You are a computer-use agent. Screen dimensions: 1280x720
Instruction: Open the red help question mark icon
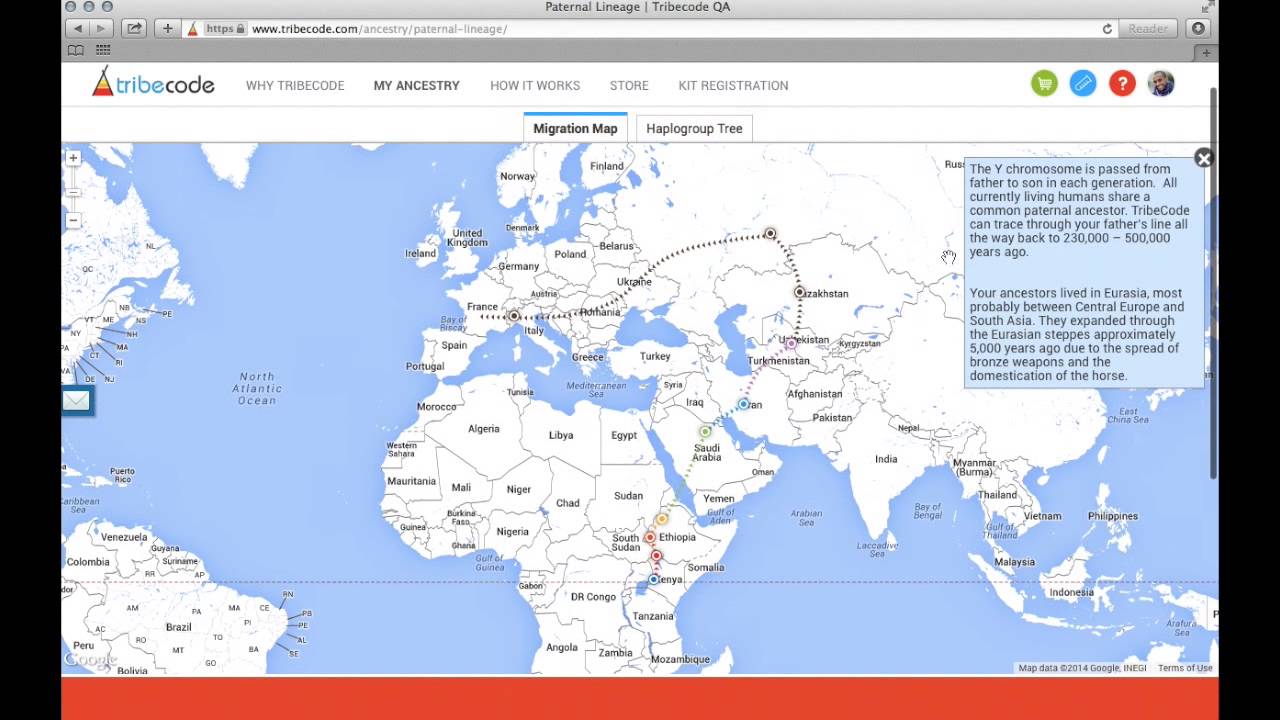(x=1122, y=84)
